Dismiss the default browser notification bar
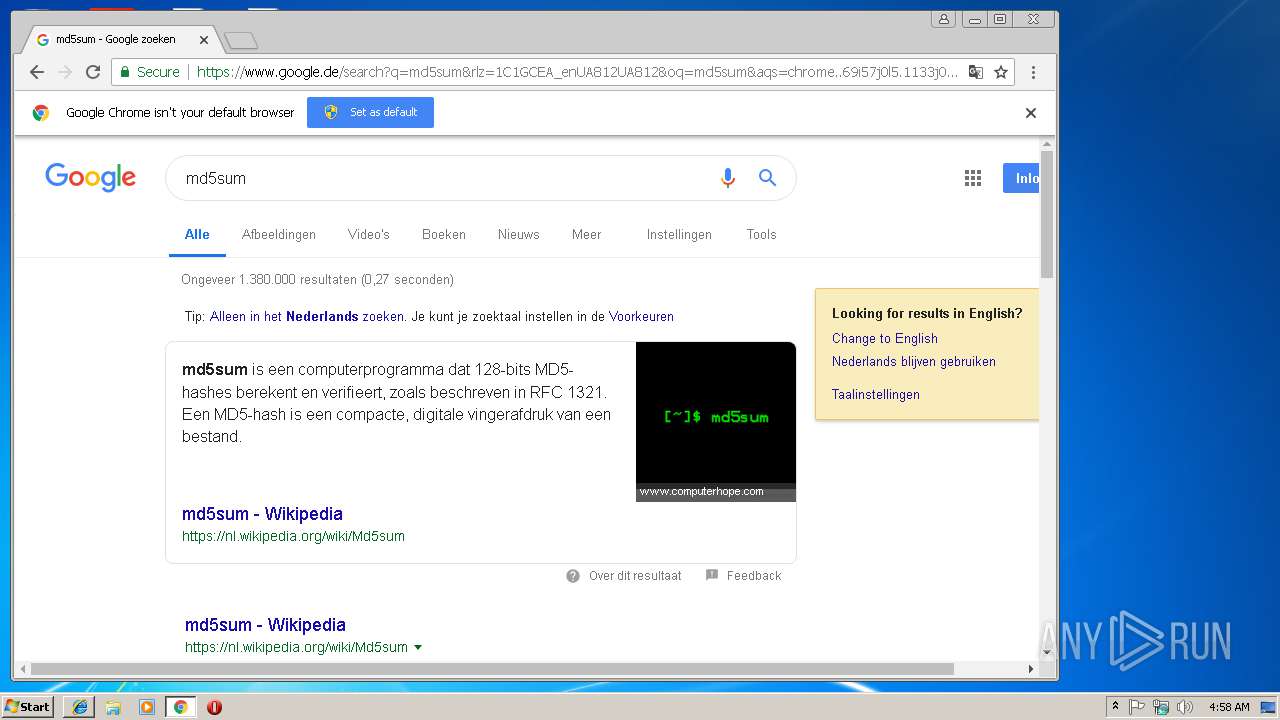Viewport: 1280px width, 720px height. tap(1031, 113)
